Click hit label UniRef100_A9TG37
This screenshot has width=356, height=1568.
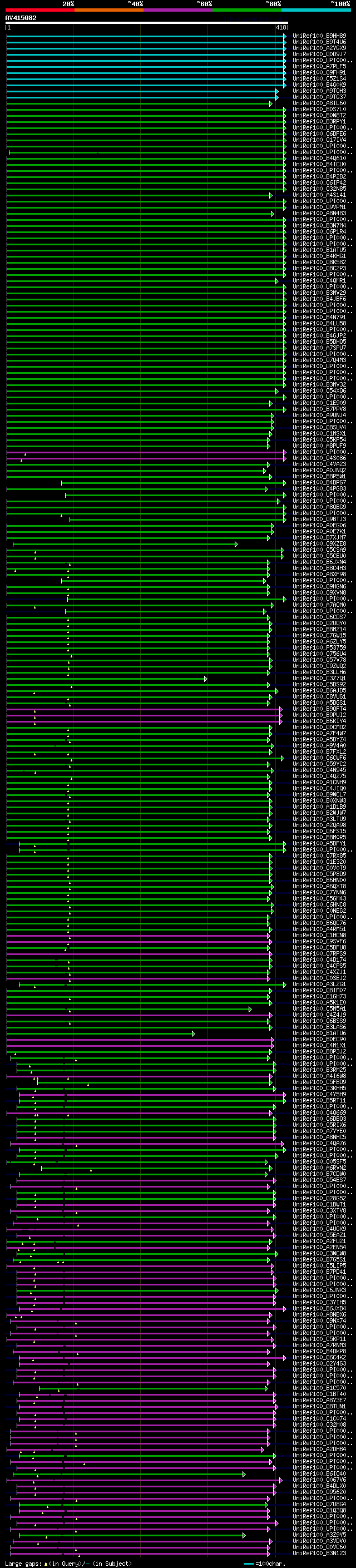tap(319, 97)
